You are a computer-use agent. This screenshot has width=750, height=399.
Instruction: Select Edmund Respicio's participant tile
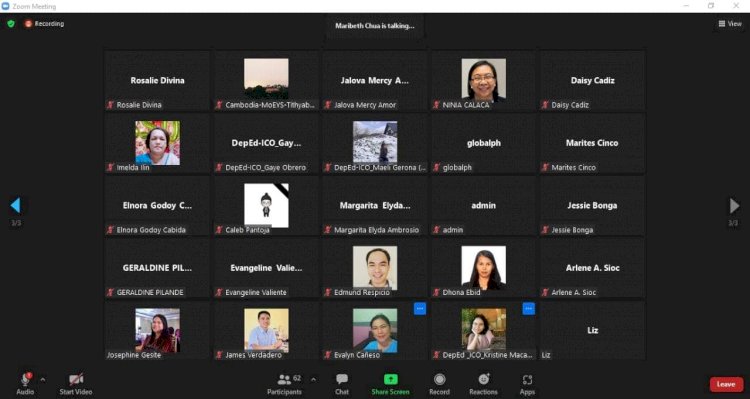point(375,268)
